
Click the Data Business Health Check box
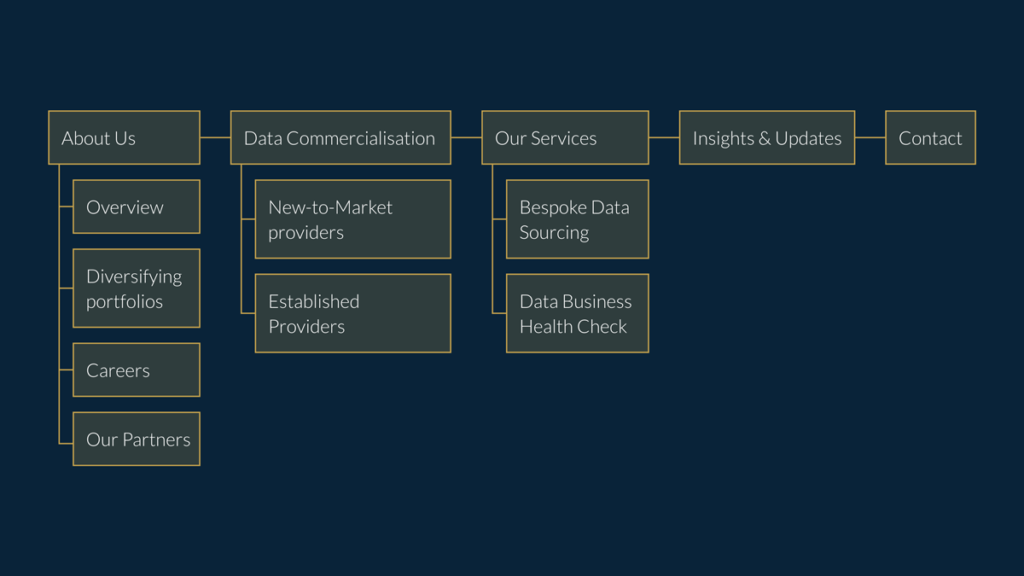(577, 313)
